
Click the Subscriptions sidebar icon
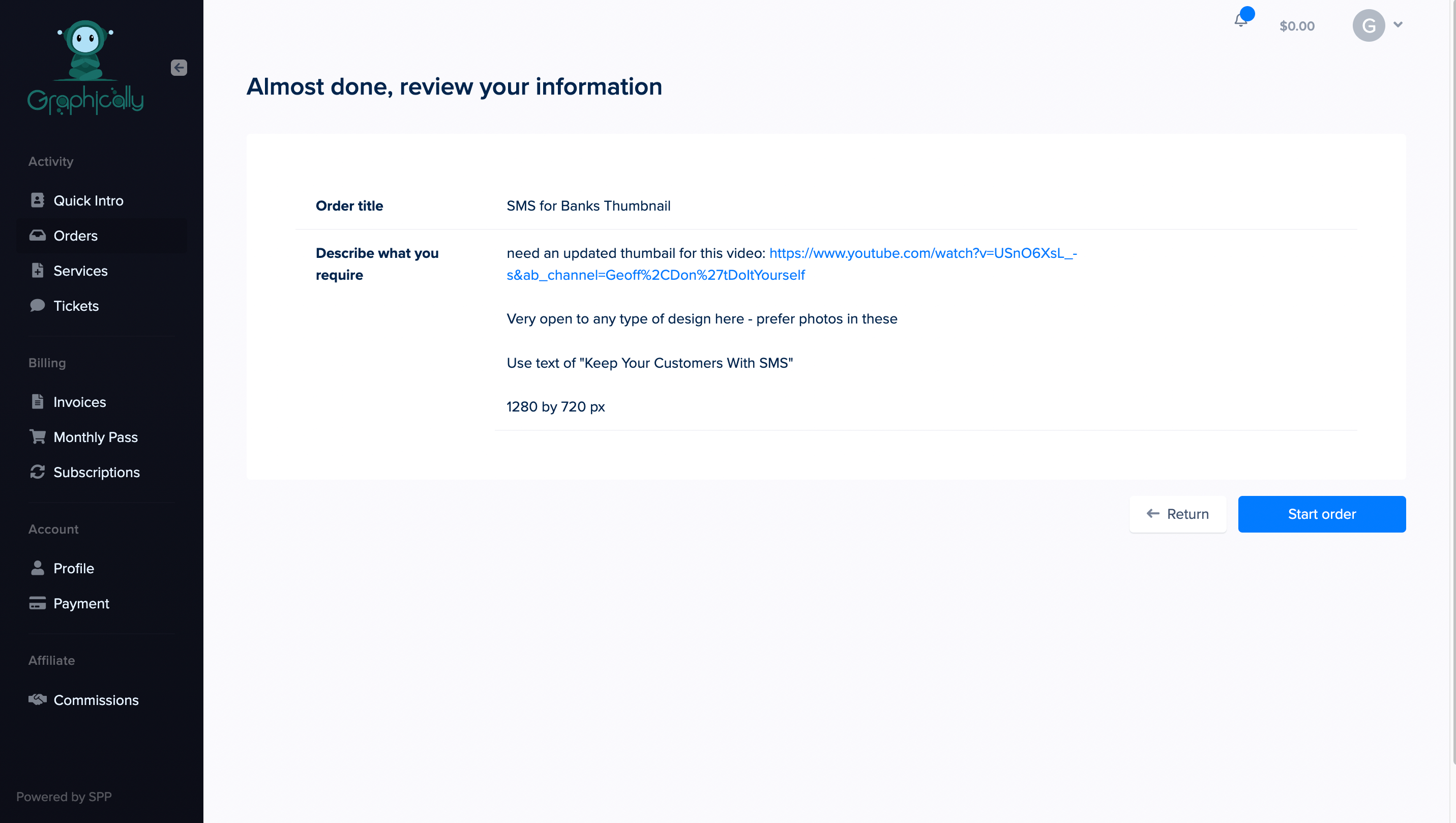37,472
